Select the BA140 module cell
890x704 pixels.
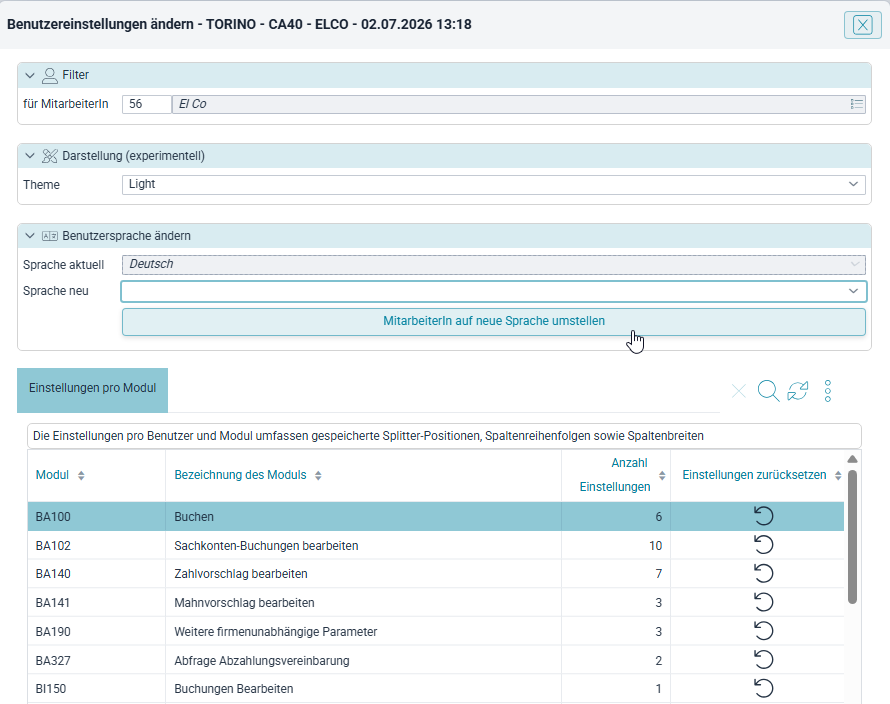pos(96,574)
